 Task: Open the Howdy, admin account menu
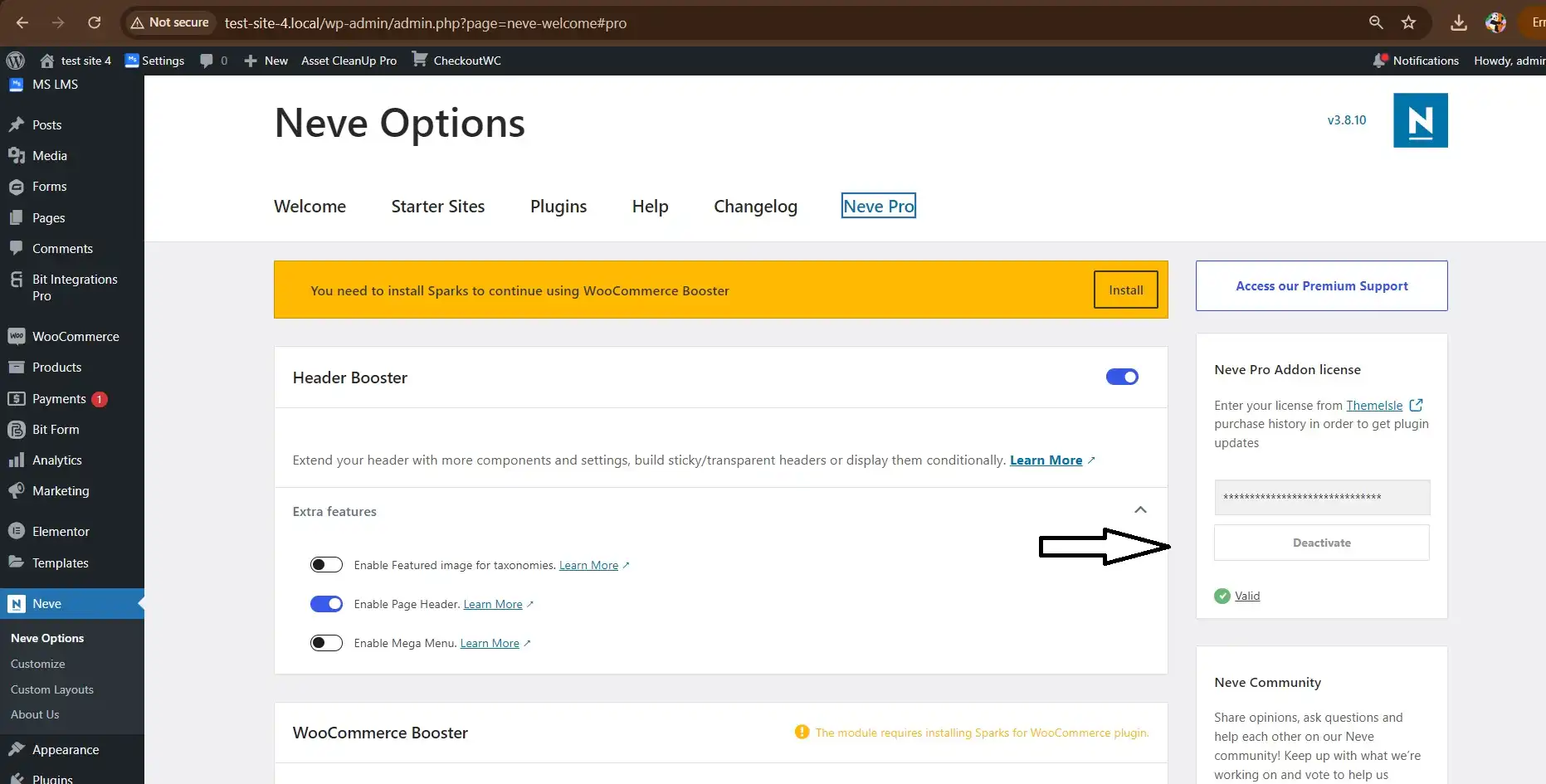pos(1508,60)
